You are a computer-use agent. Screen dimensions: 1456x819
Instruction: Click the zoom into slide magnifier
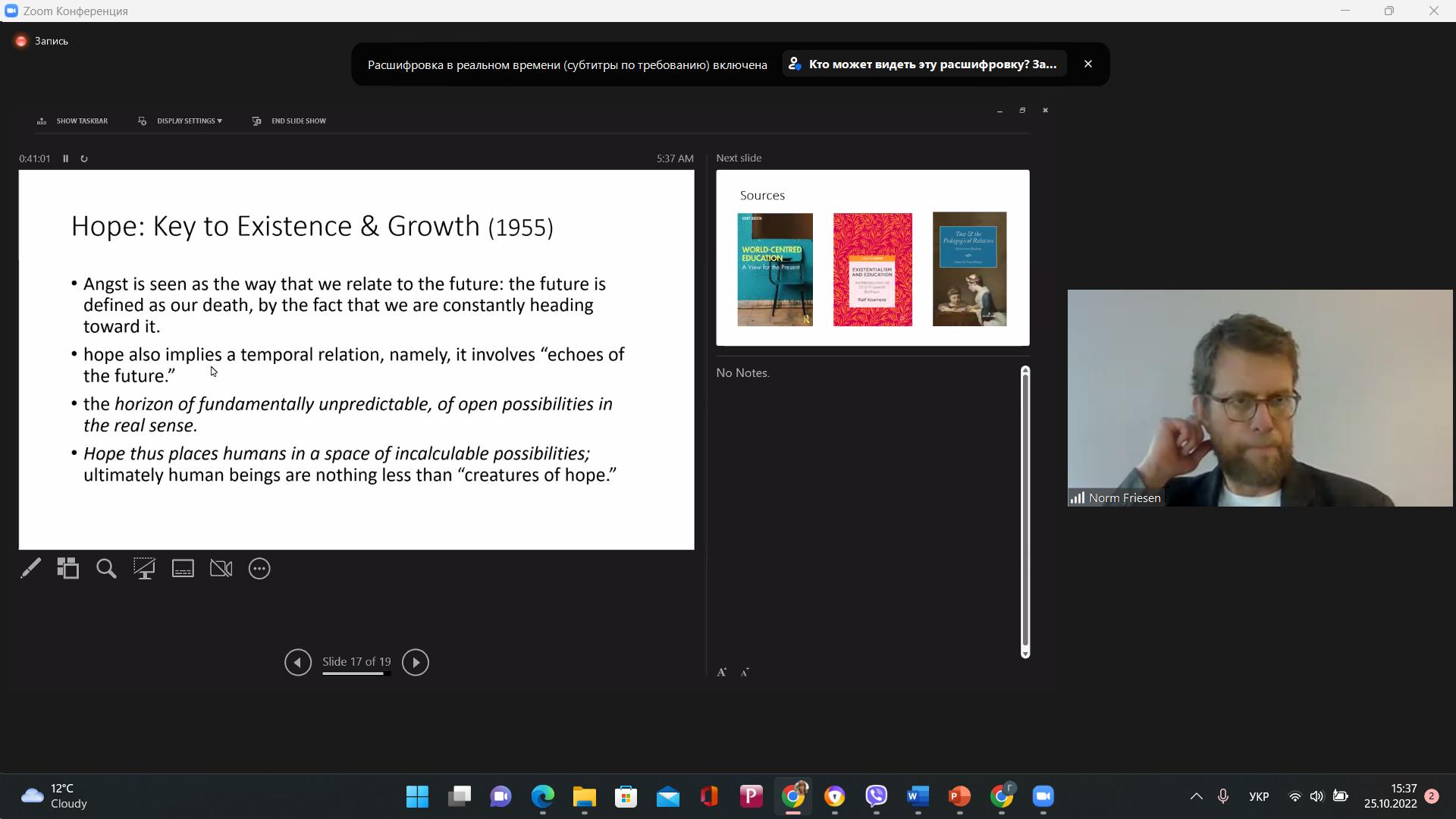pyautogui.click(x=106, y=569)
